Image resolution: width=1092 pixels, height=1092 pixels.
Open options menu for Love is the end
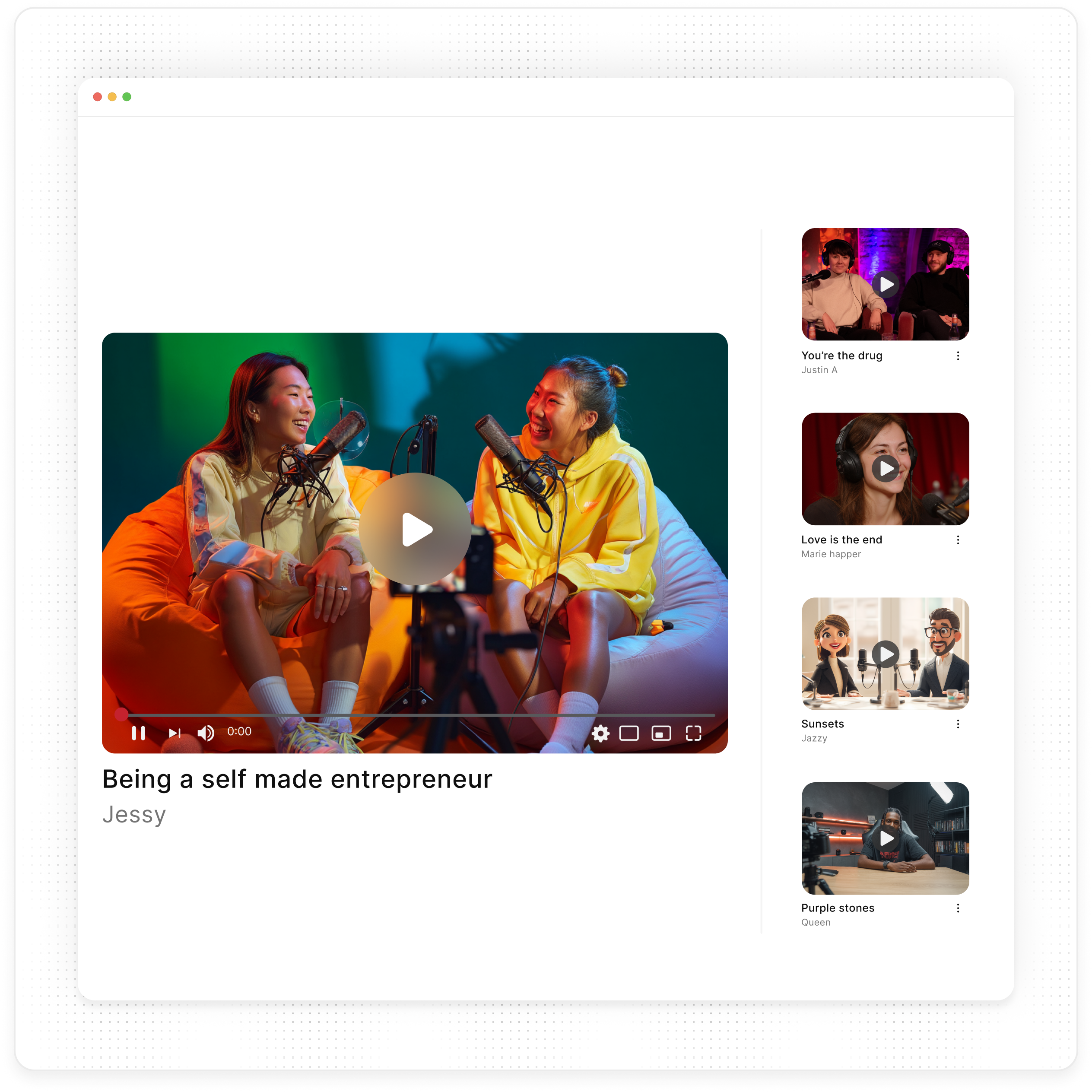click(958, 540)
